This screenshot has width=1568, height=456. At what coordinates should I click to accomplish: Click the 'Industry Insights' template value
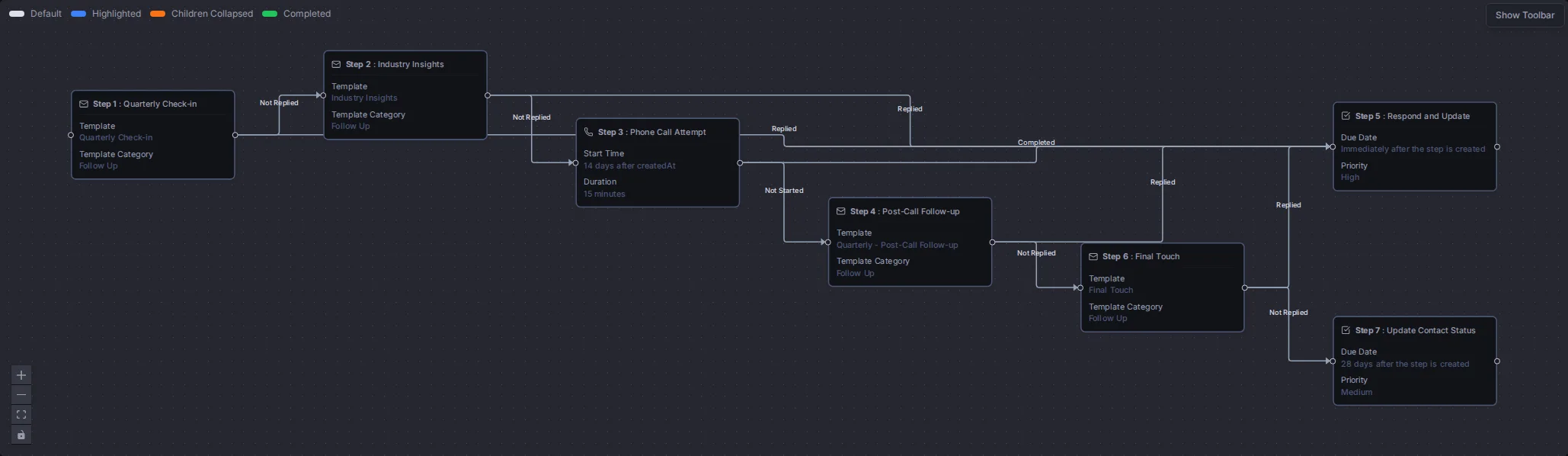(x=364, y=98)
